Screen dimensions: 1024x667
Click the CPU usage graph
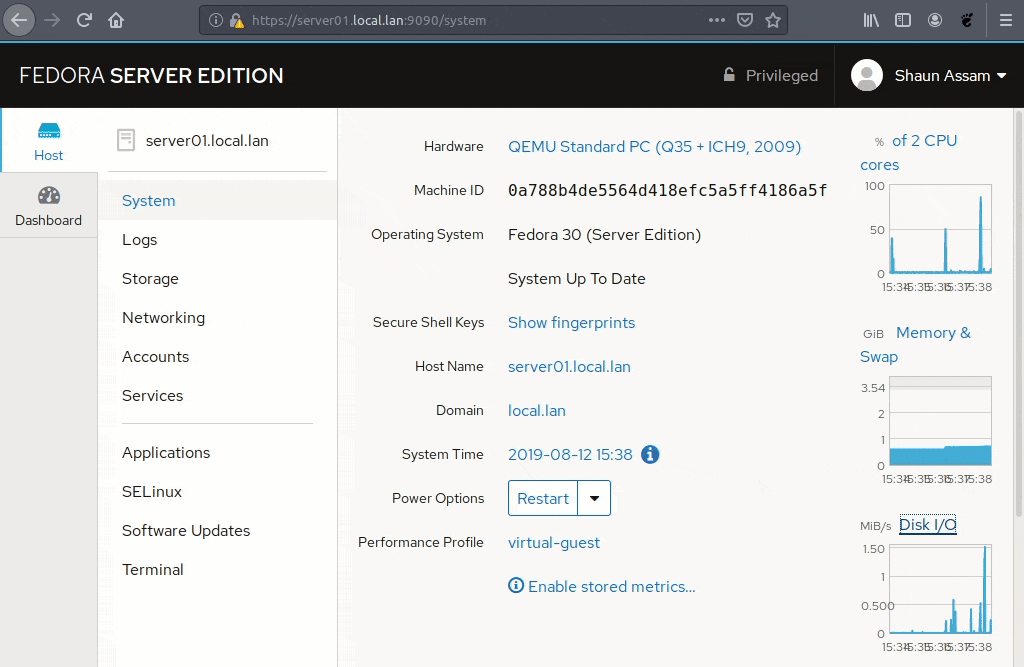940,229
